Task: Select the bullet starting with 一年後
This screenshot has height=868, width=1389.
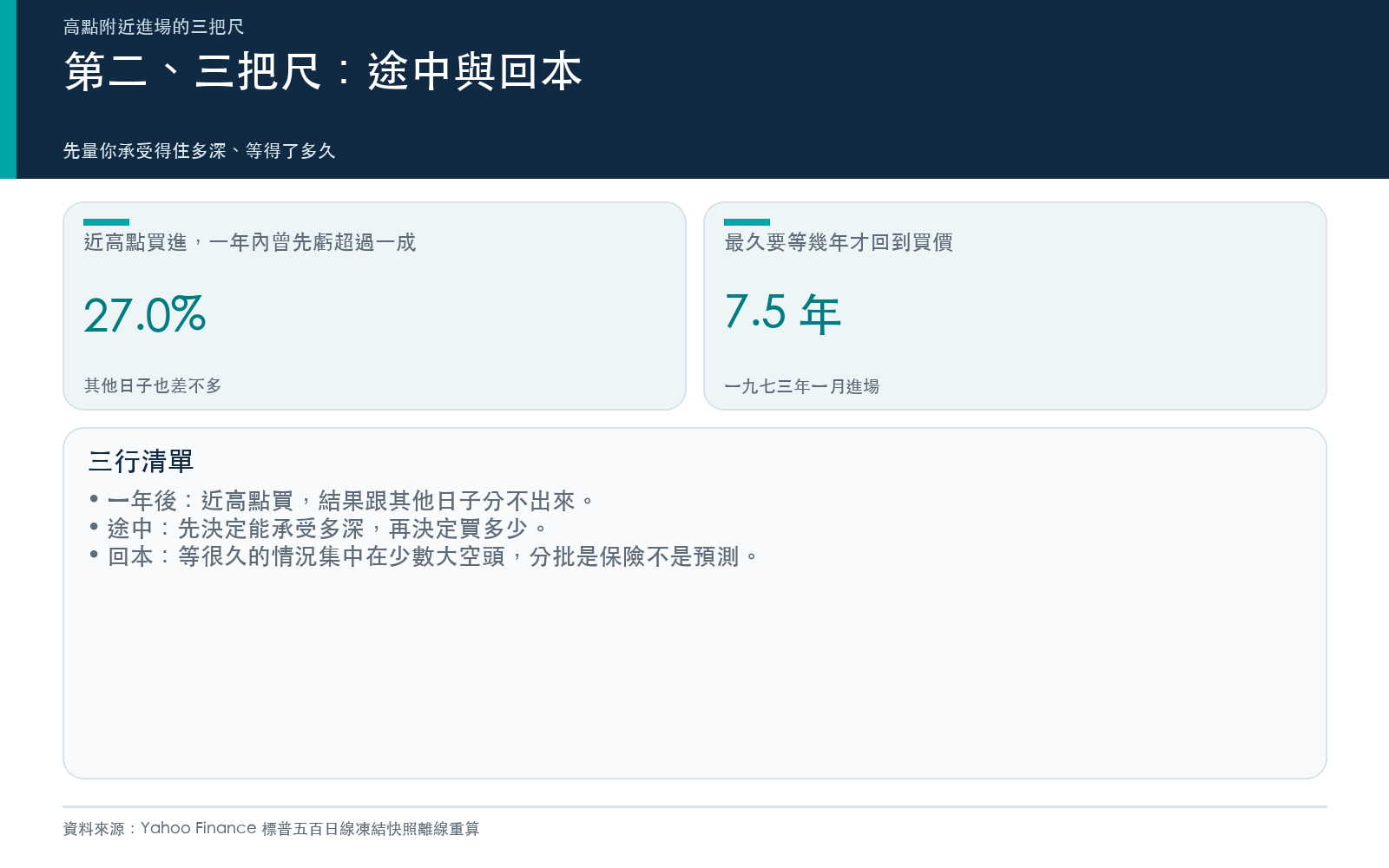Action: point(342,501)
